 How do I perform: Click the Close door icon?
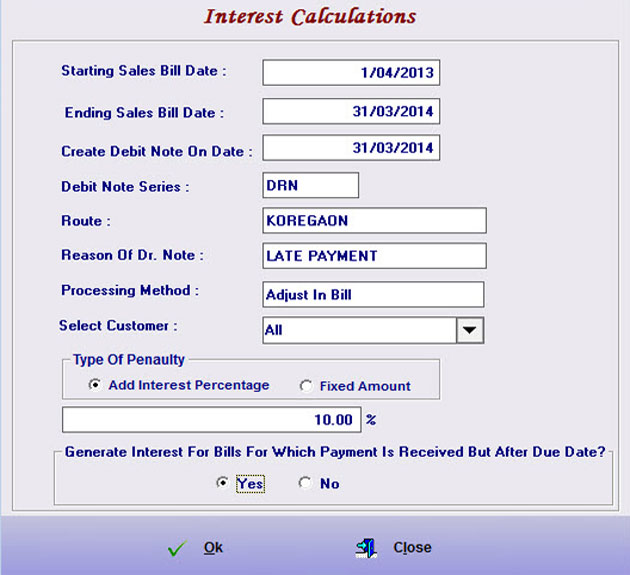[366, 548]
